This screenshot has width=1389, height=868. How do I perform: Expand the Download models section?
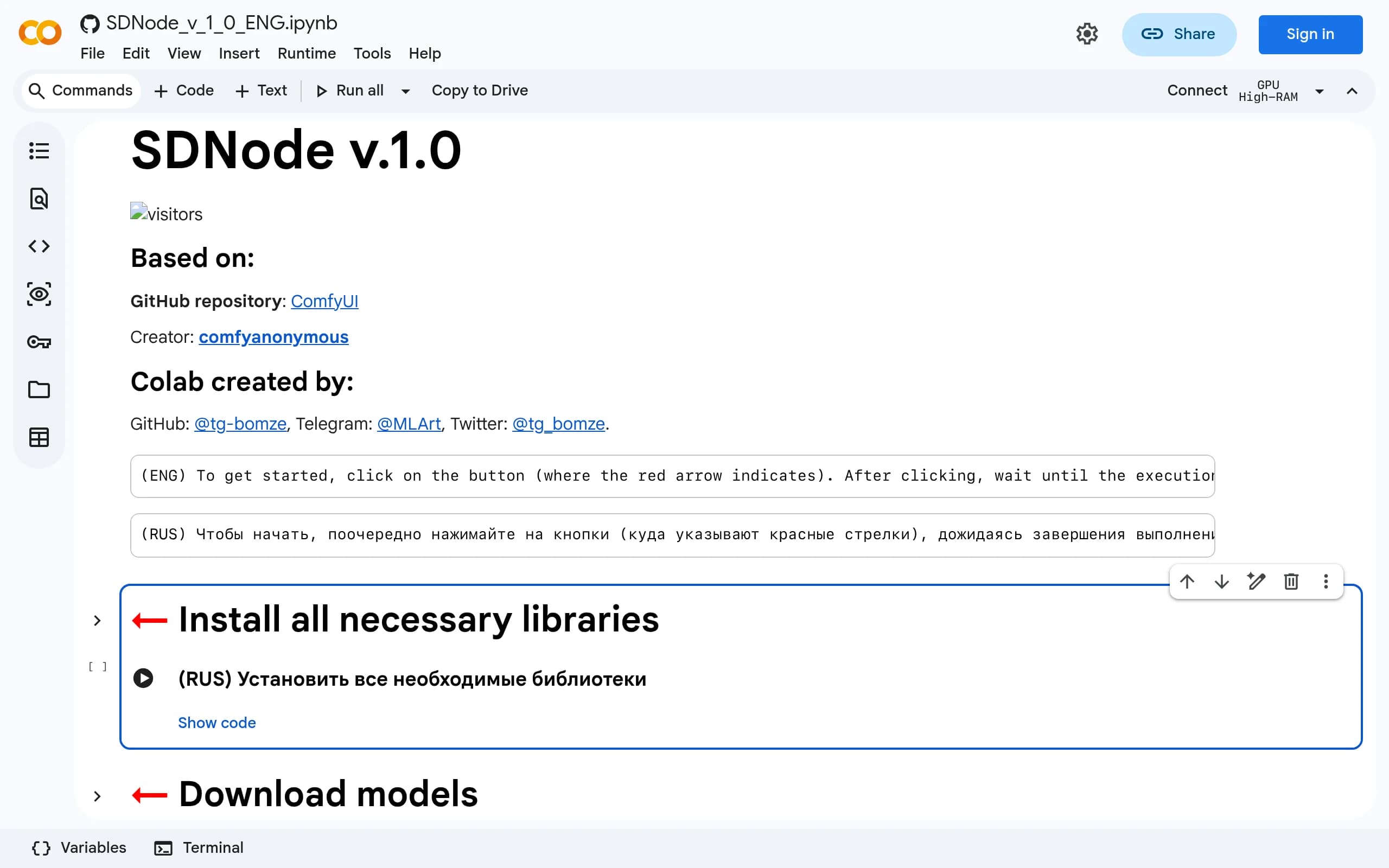point(97,796)
